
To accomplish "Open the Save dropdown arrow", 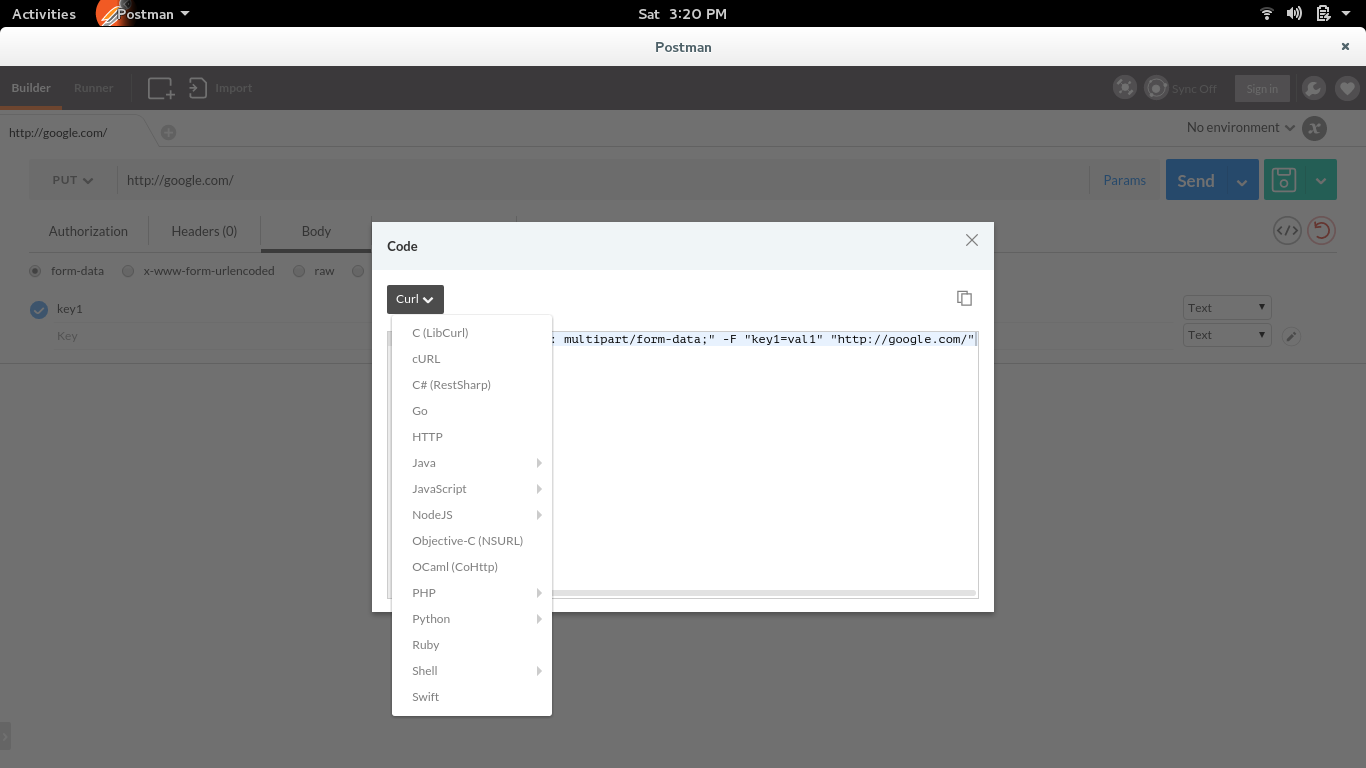I will coord(1321,180).
